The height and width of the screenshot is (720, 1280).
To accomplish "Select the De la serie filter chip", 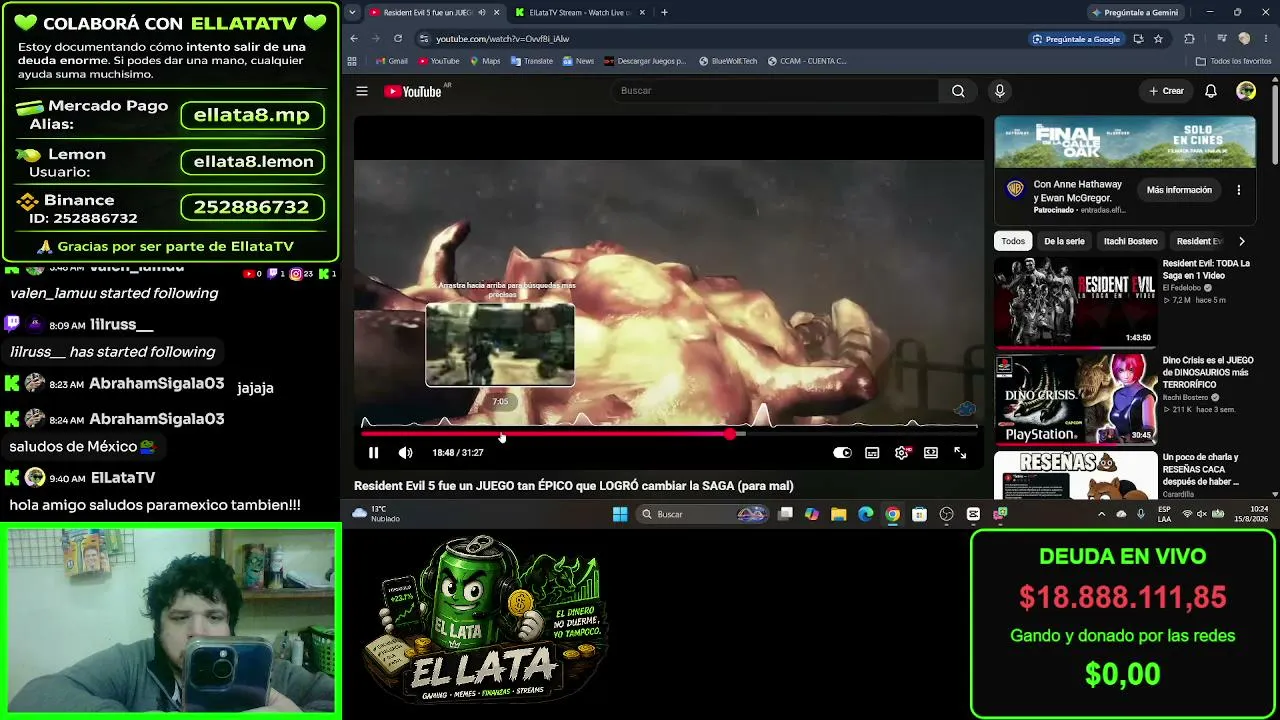I will click(x=1064, y=241).
